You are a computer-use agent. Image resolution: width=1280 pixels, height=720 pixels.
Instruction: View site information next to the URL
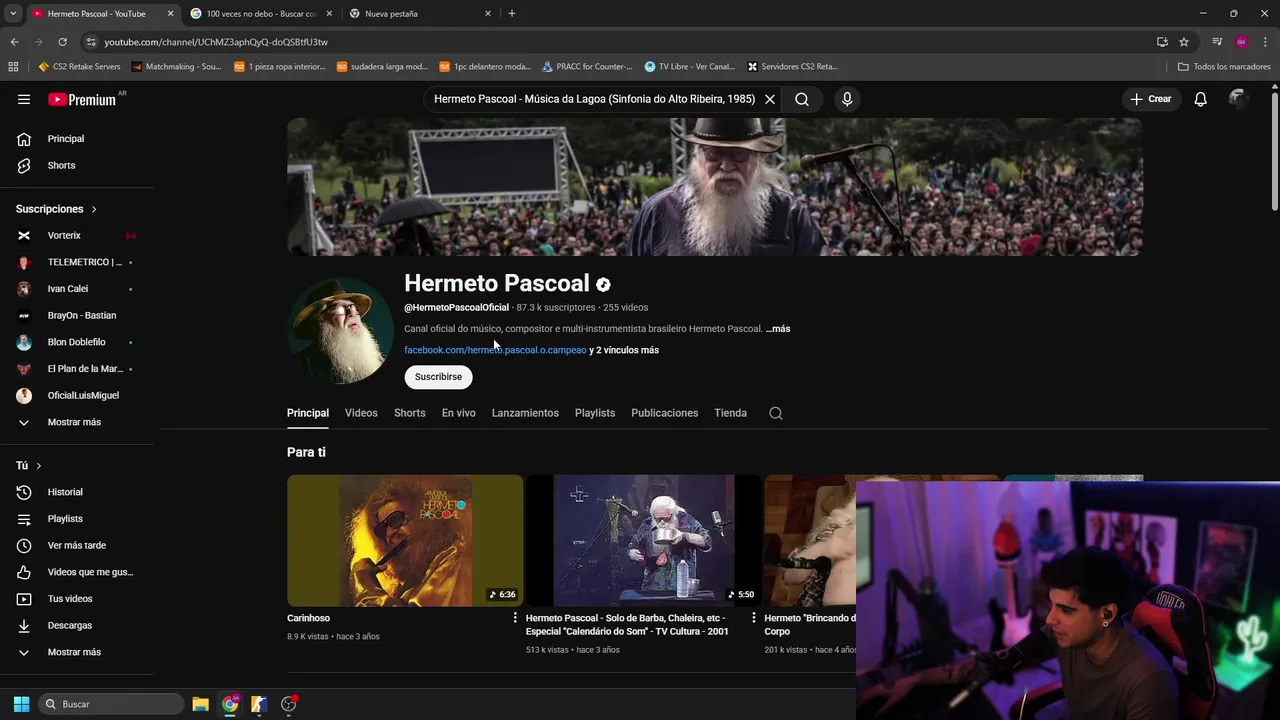click(91, 42)
